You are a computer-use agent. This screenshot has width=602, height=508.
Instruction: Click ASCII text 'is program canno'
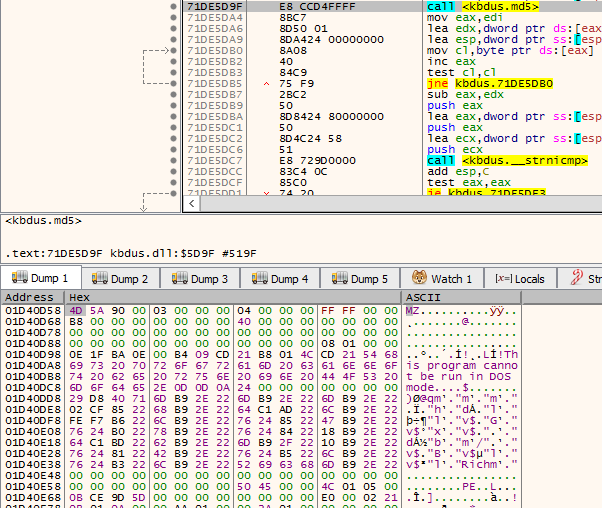[x=462, y=366]
